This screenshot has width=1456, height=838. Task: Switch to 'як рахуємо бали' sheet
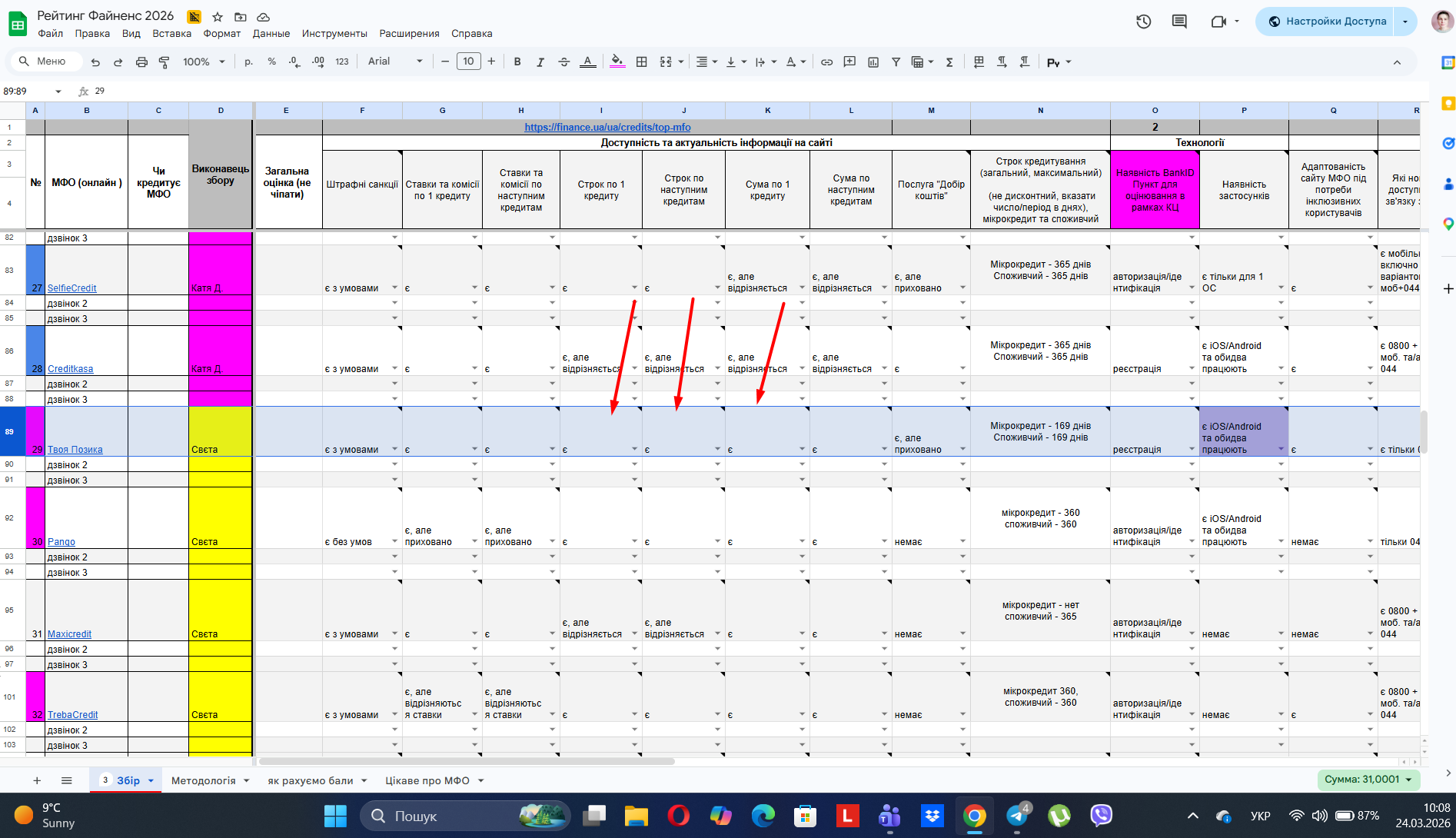point(311,780)
